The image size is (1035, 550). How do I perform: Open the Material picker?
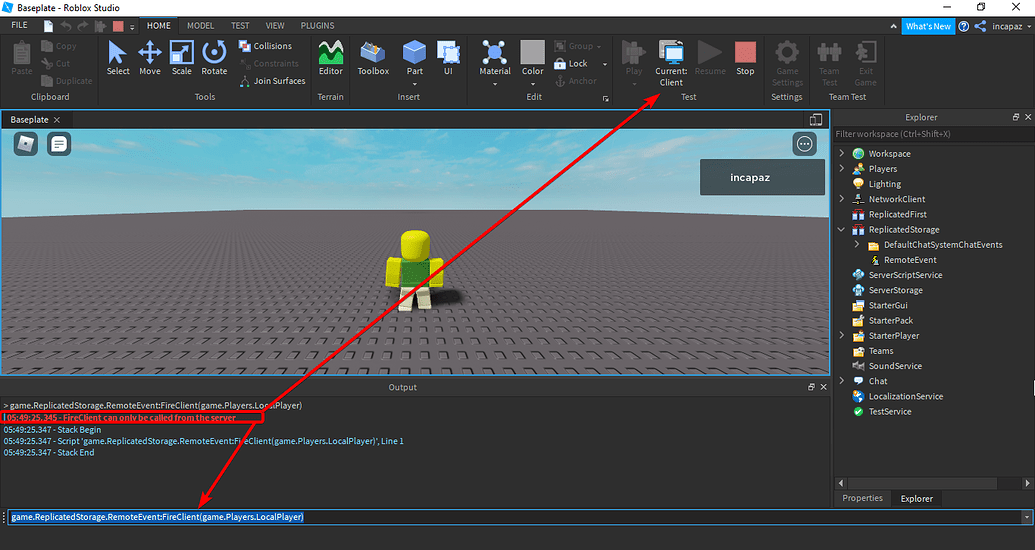click(x=494, y=58)
